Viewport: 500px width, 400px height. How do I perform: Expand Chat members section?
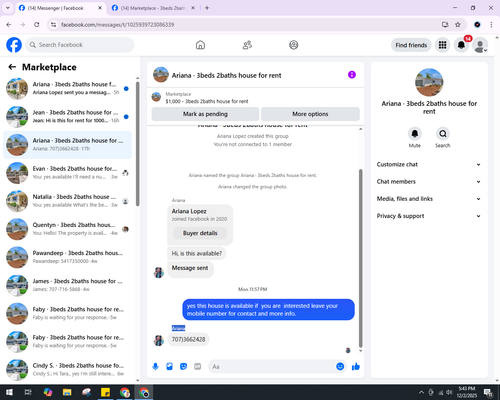(x=429, y=182)
